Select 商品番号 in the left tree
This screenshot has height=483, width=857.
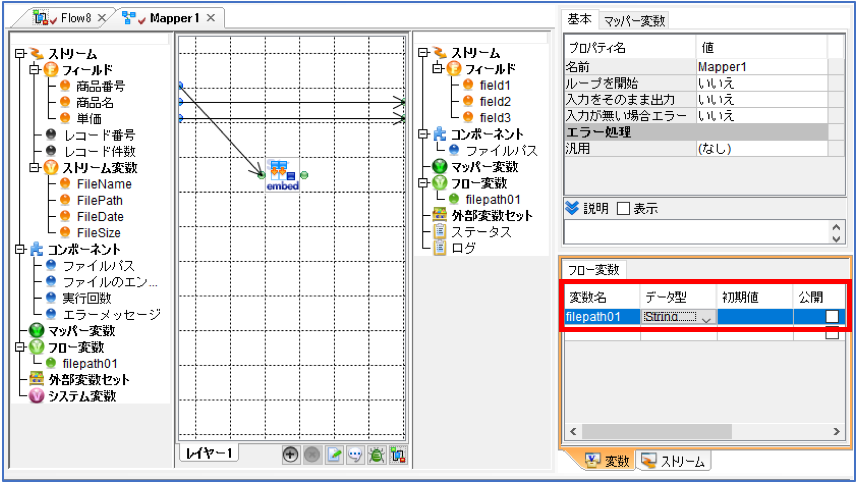[101, 86]
